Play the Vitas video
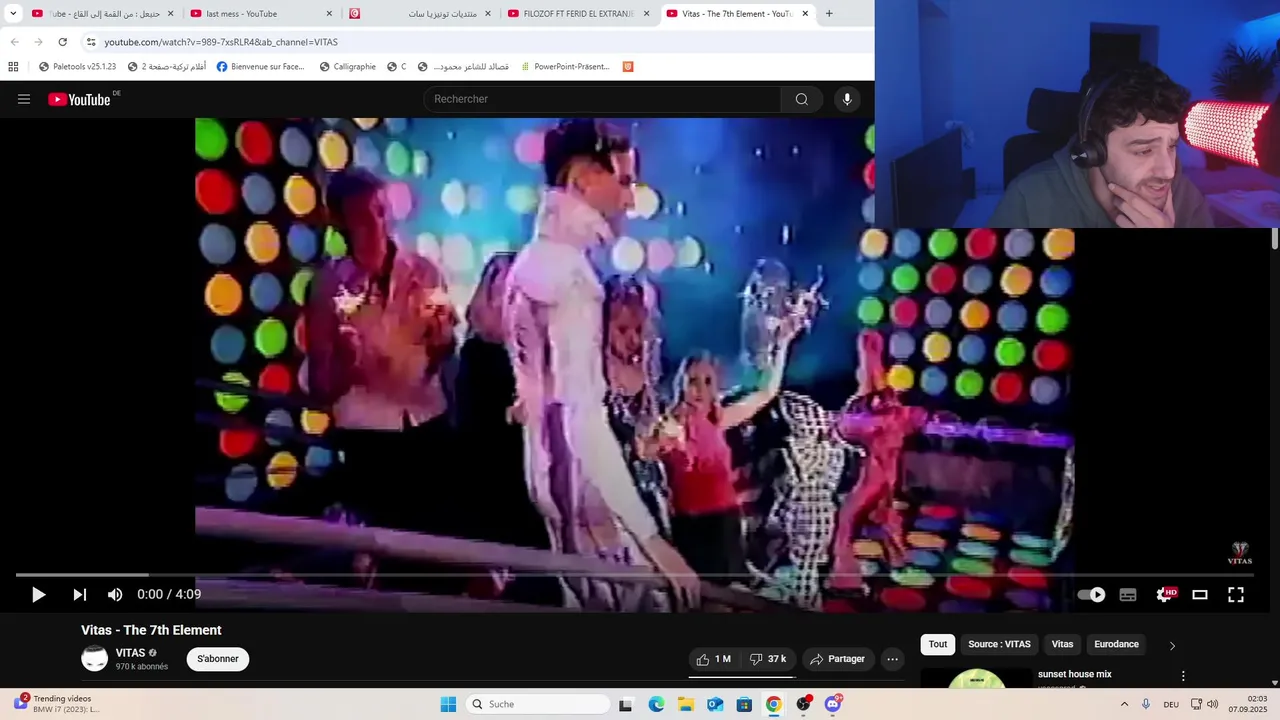The height and width of the screenshot is (720, 1280). pyautogui.click(x=38, y=594)
